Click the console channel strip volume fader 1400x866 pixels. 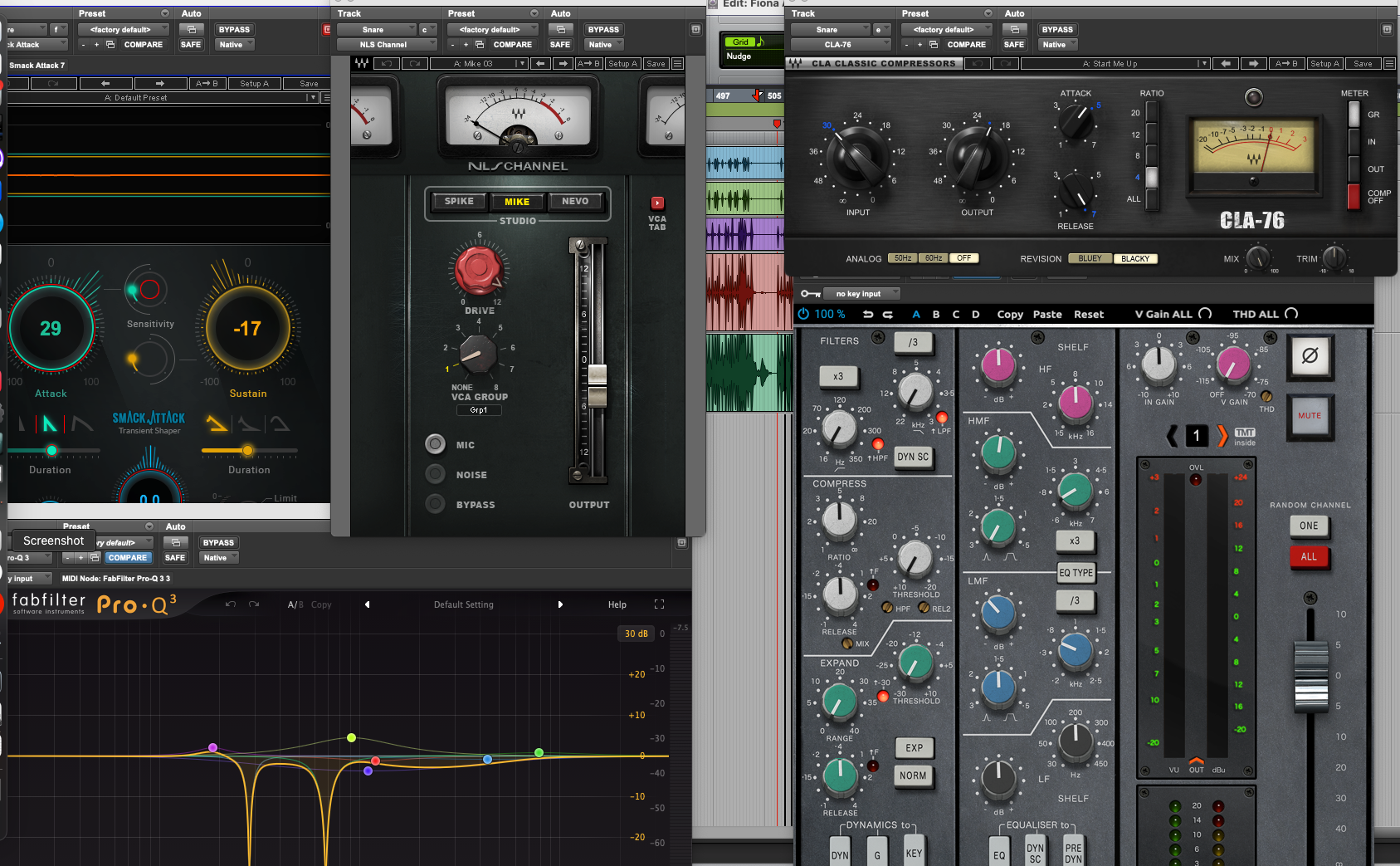1311,675
